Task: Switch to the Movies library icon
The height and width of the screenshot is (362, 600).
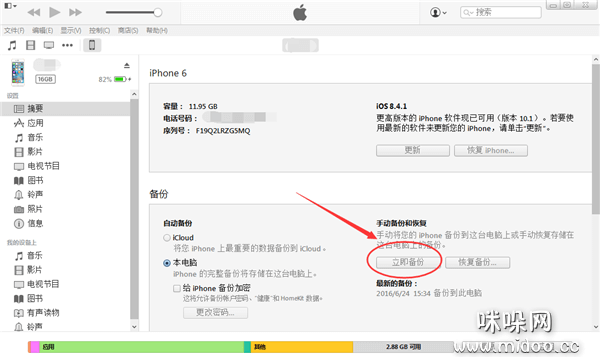Action: (30, 45)
